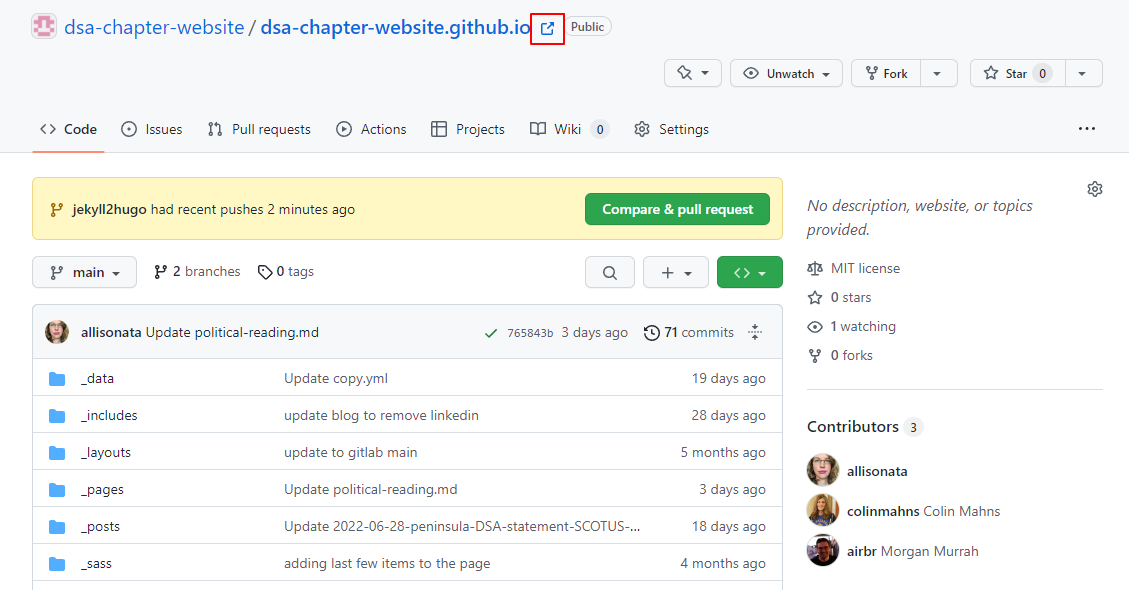Viewport: 1129px width, 590px height.
Task: Open the main branch selector
Action: 84,272
